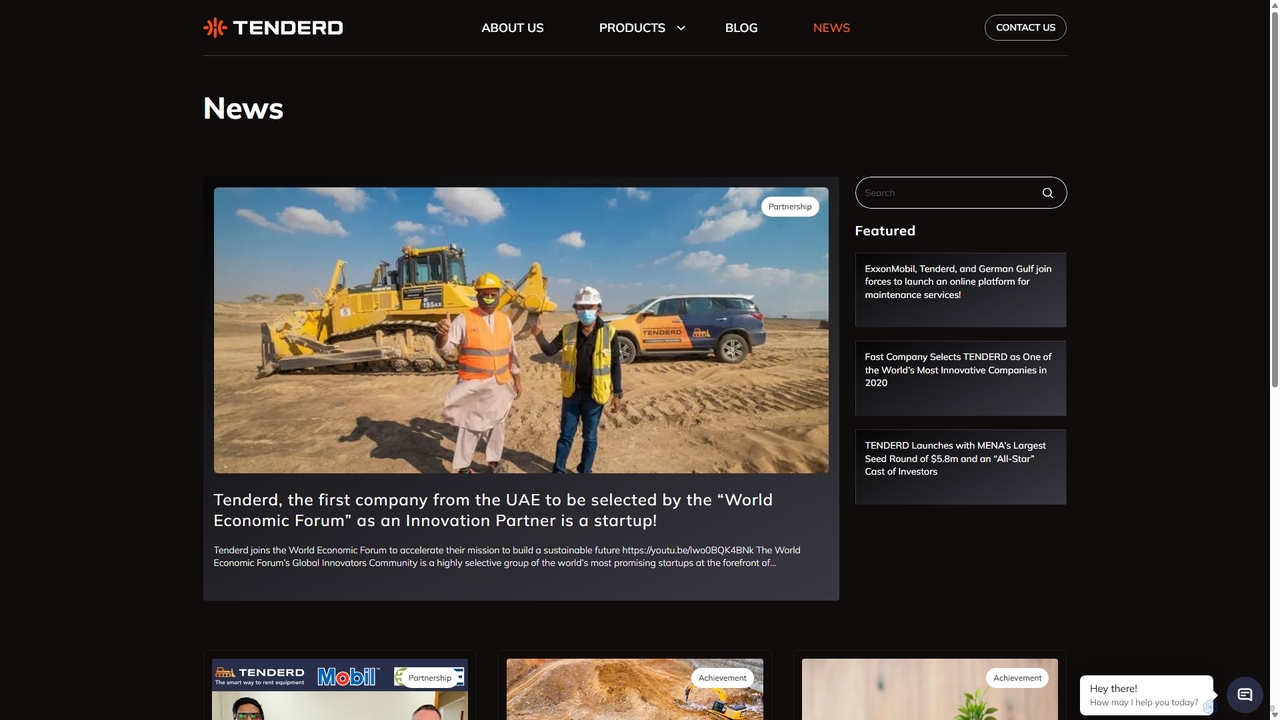Open featured Fast Company Selects TENDERD article
Image resolution: width=1280 pixels, height=720 pixels.
(960, 378)
